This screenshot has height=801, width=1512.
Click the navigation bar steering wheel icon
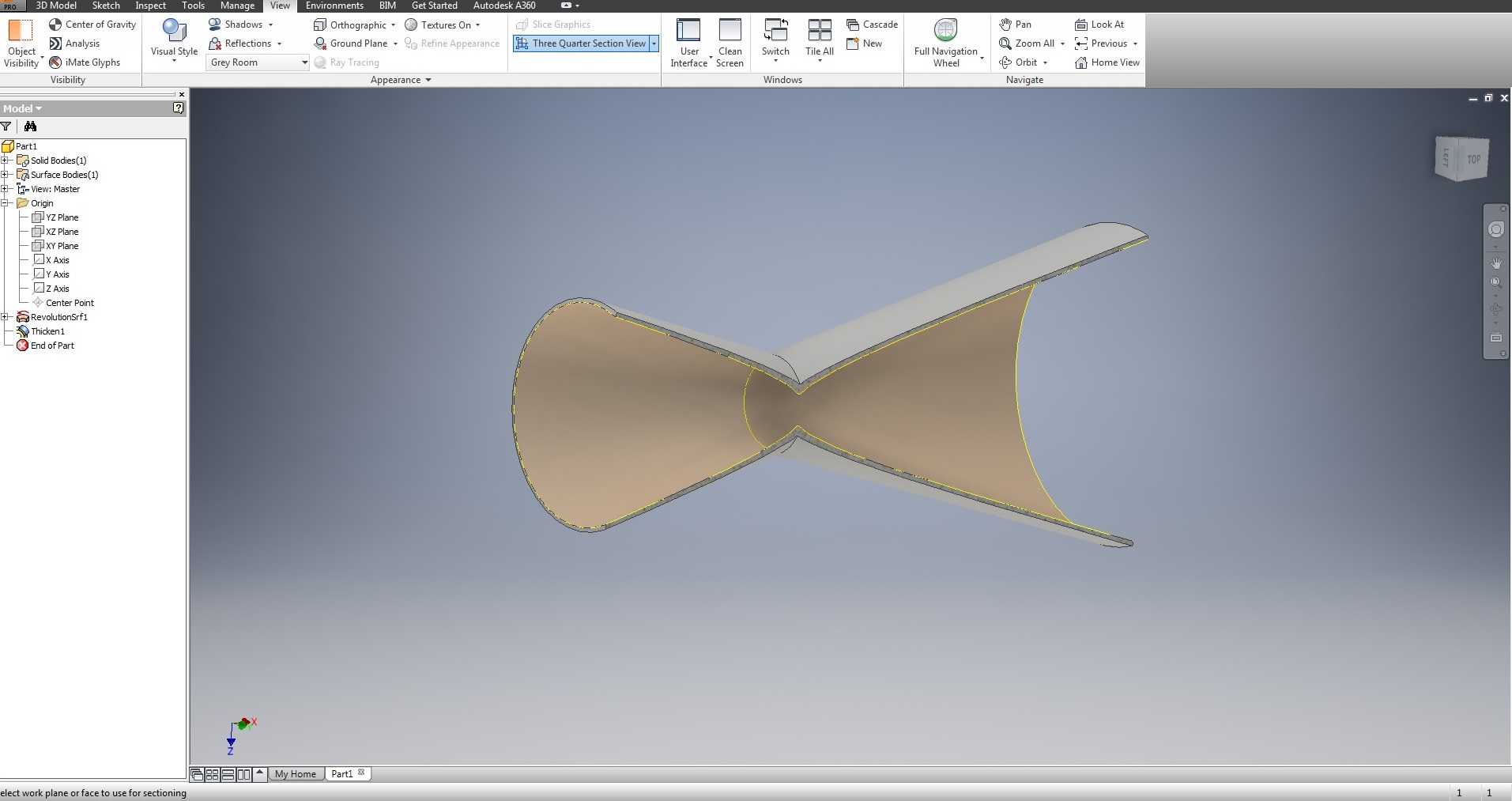[1496, 230]
